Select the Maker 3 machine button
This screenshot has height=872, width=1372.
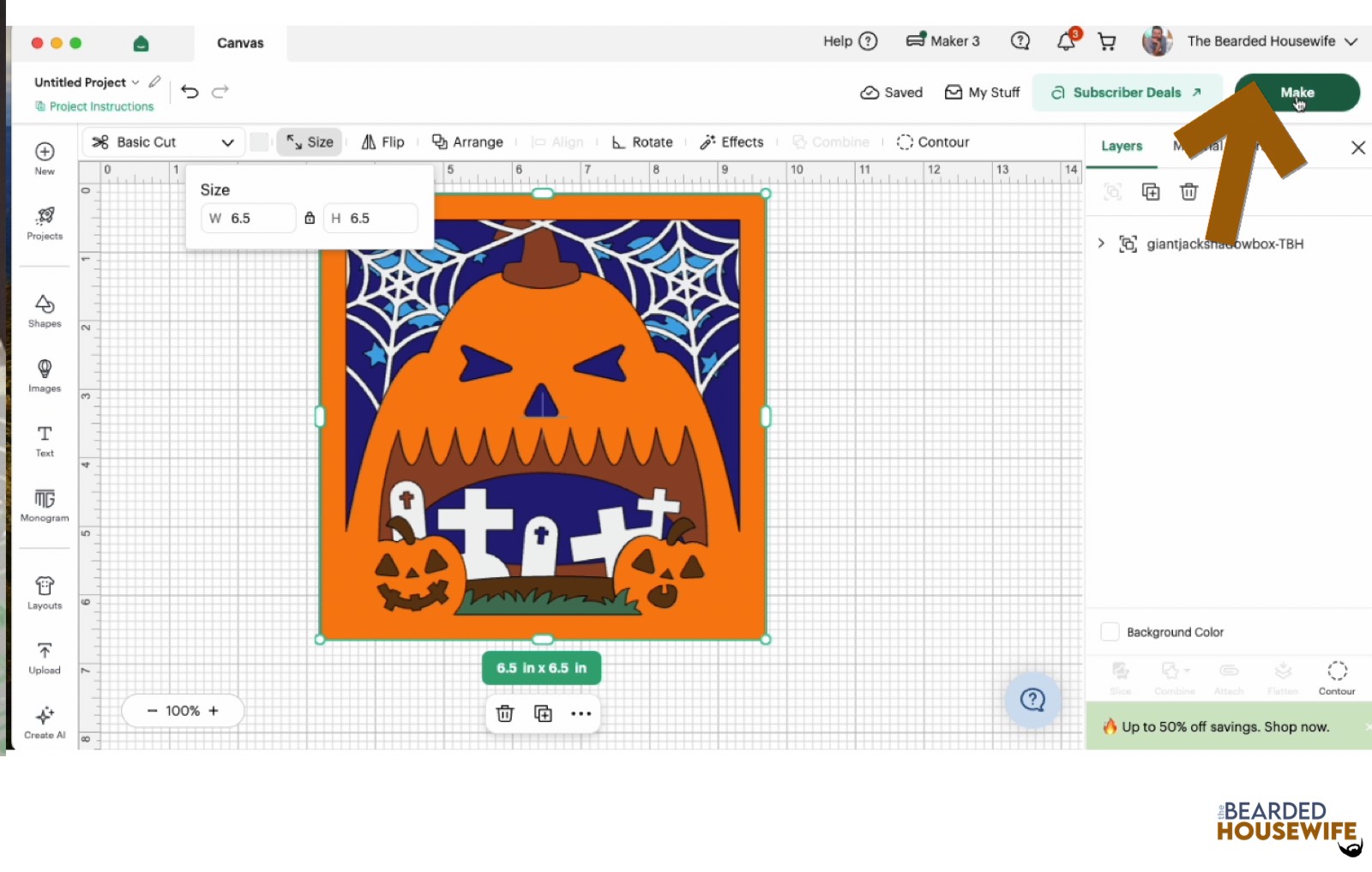943,41
